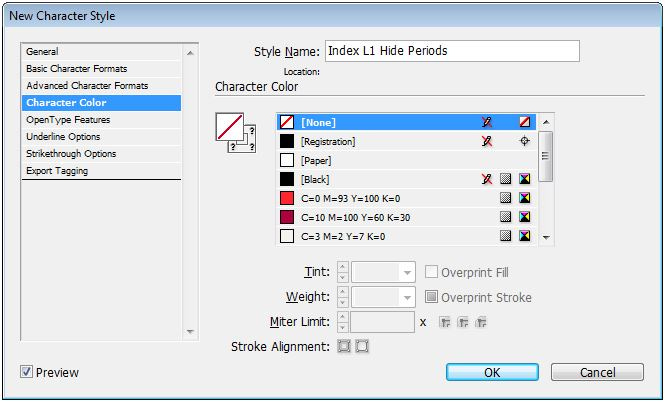Select the fill/stroke proxy swatch icon
This screenshot has height=402, width=665.
tap(235, 133)
